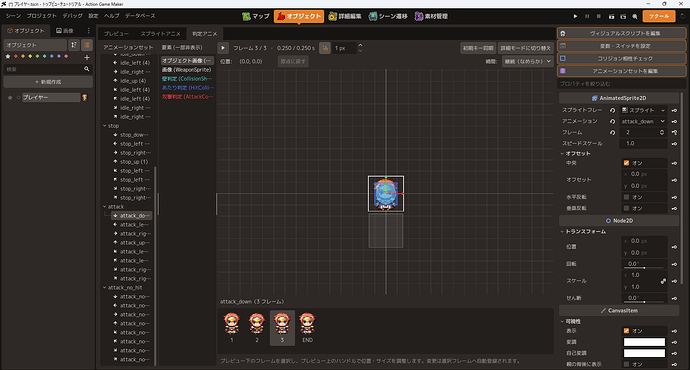Click the コリジョン相性チェック button
Image resolution: width=690 pixels, height=370 pixels.
[621, 58]
